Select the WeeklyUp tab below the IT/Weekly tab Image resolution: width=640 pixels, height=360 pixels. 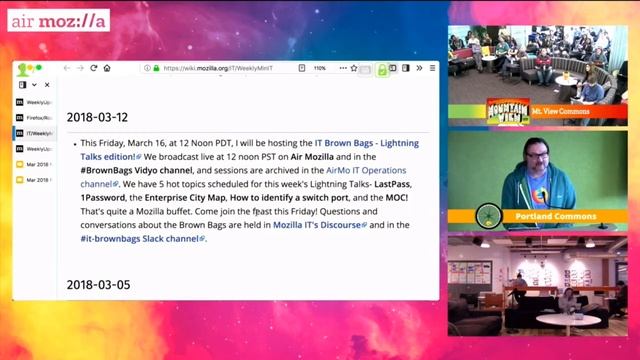pos(34,149)
